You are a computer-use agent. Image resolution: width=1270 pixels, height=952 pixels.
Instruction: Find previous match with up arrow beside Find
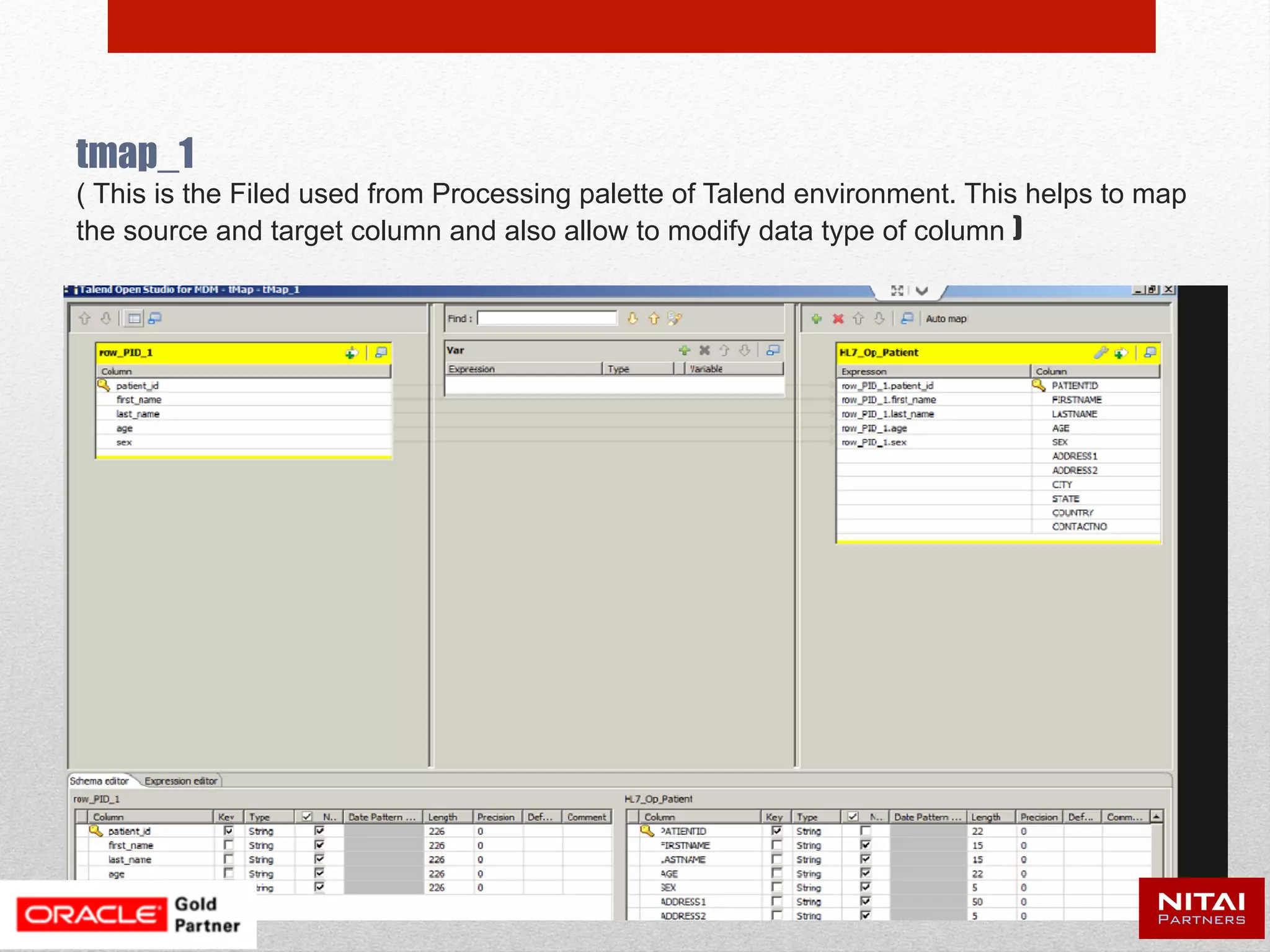(x=654, y=319)
